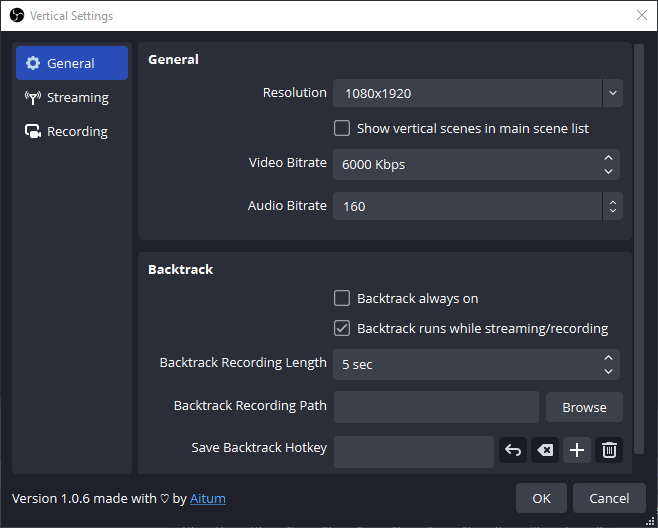Click the Backtrack Recording Path text field
The height and width of the screenshot is (528, 658).
pyautogui.click(x=436, y=407)
